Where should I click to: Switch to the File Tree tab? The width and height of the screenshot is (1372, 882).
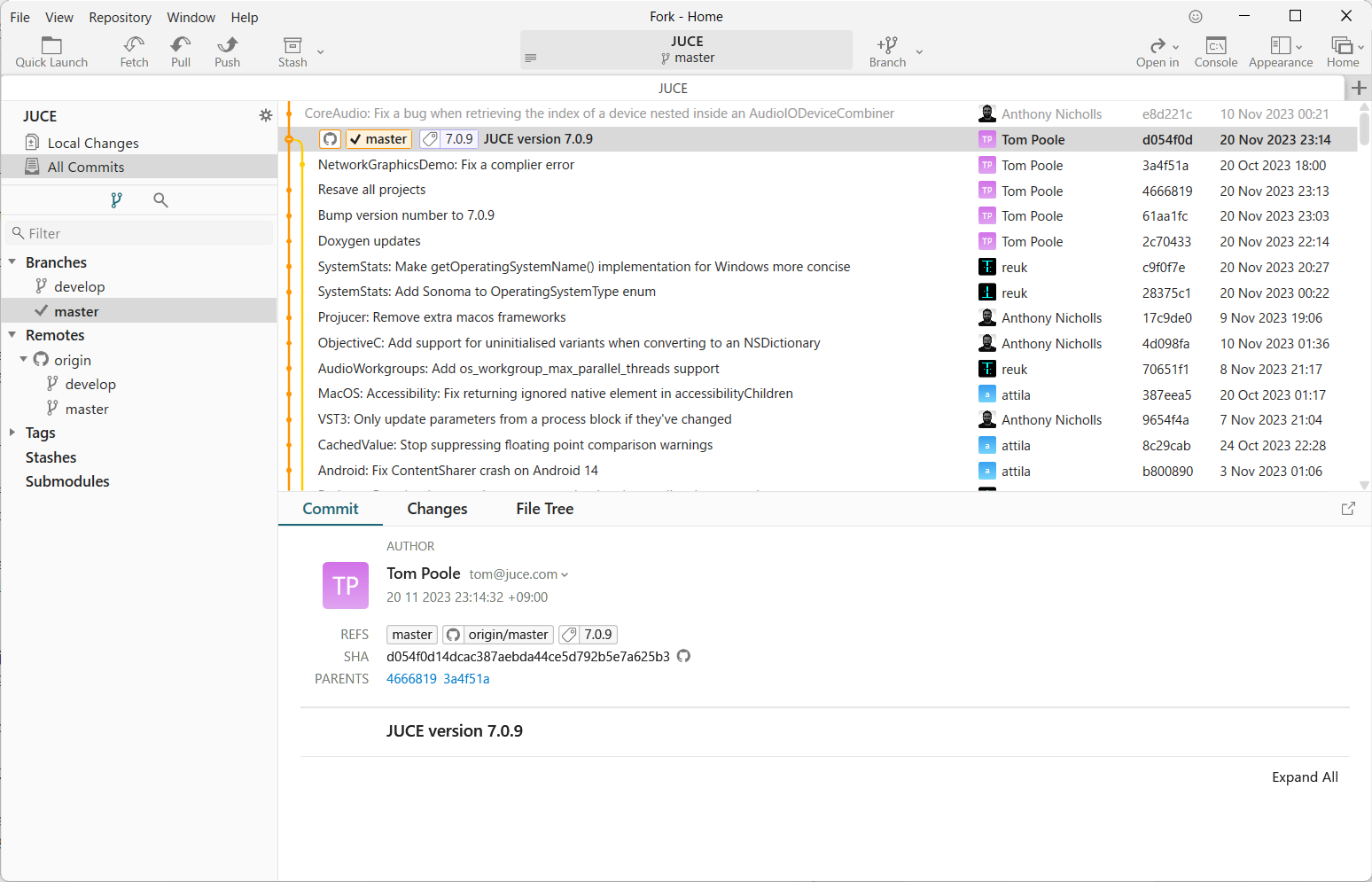coord(545,509)
